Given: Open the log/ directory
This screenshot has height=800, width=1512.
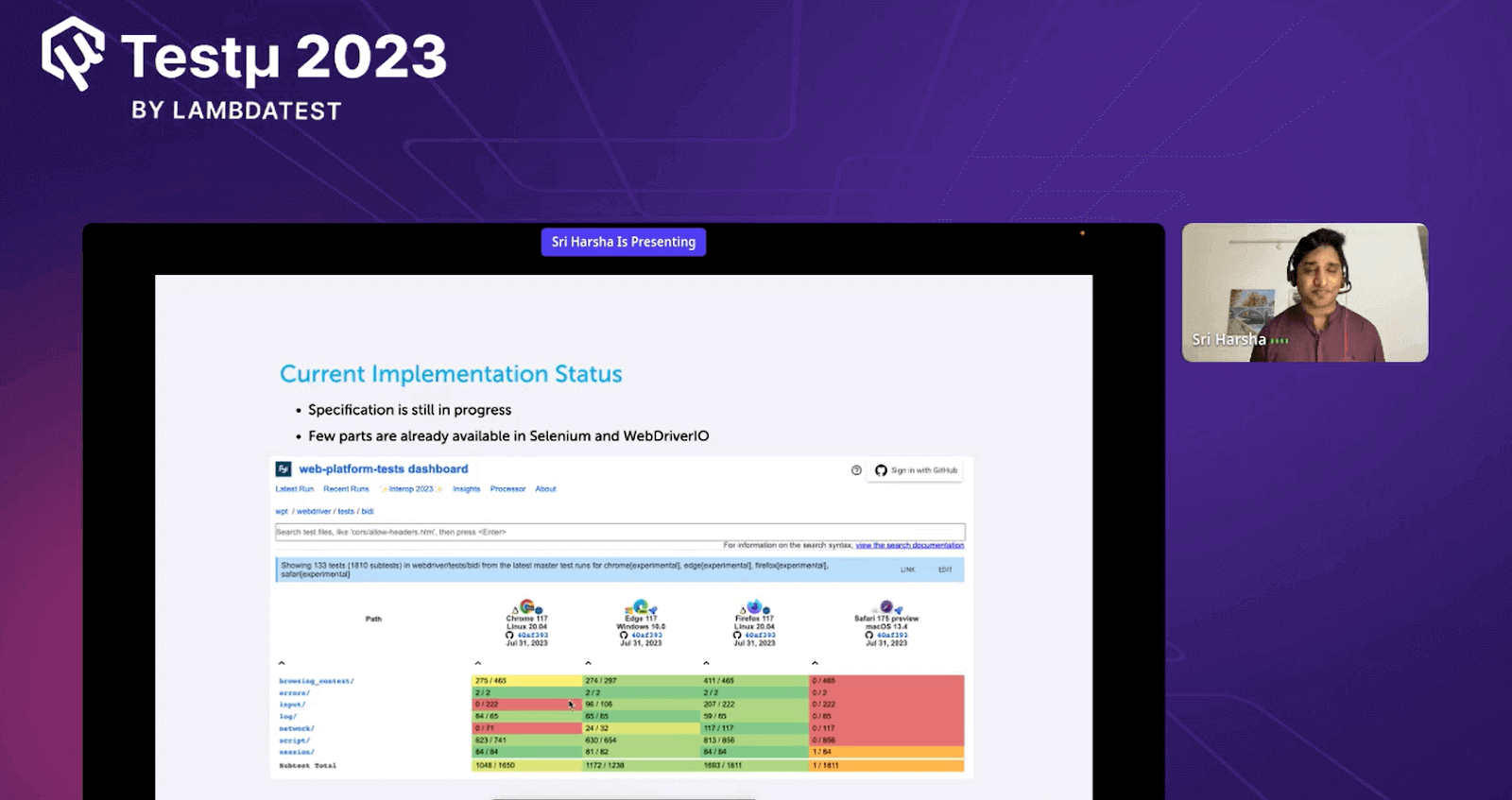Looking at the screenshot, I should click(x=287, y=717).
